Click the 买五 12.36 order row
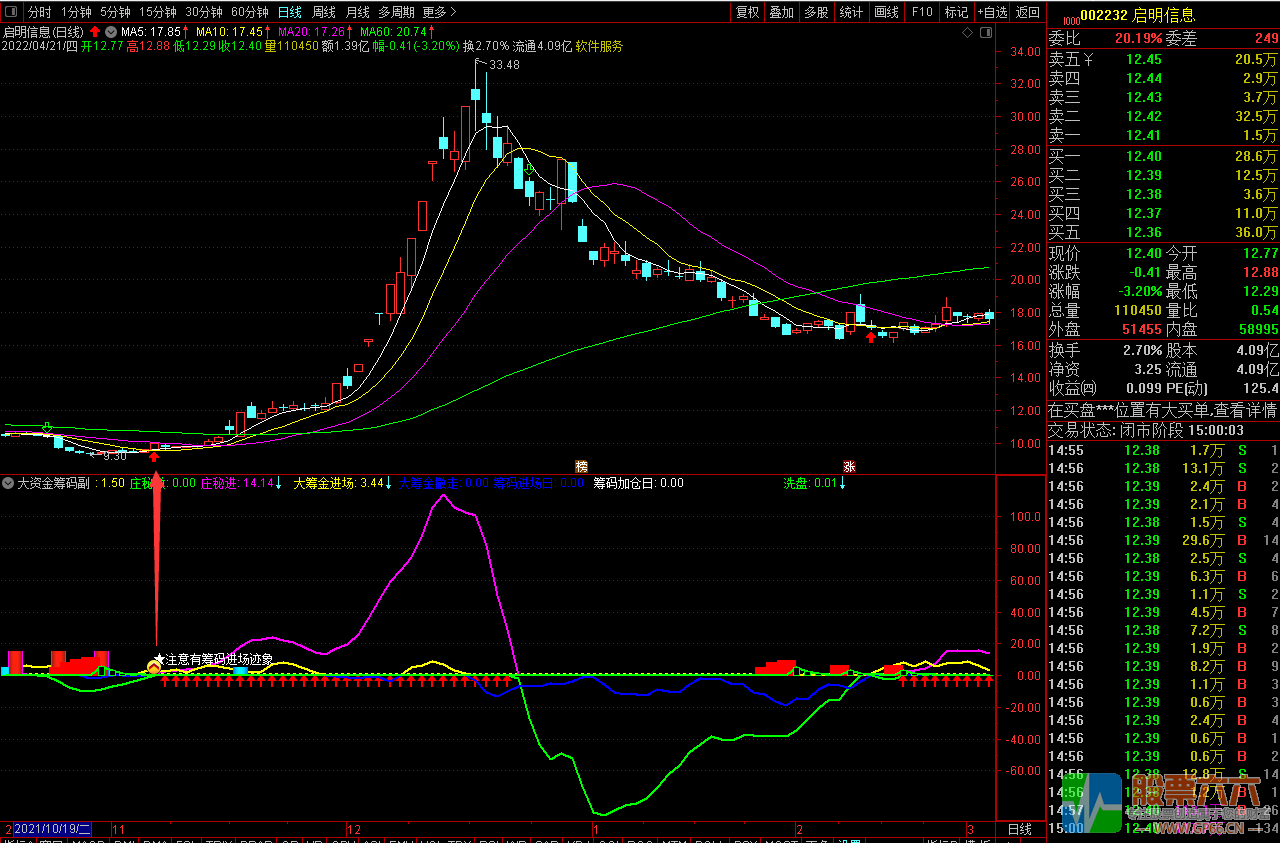The height and width of the screenshot is (843, 1280). [x=1163, y=232]
